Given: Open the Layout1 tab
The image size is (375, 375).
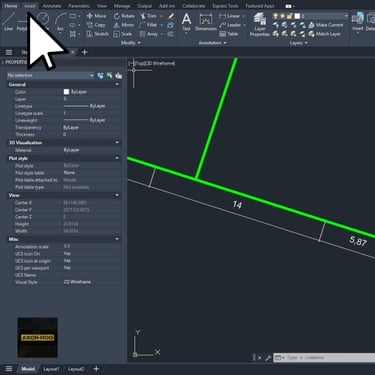Looking at the screenshot, I should pyautogui.click(x=51, y=369).
